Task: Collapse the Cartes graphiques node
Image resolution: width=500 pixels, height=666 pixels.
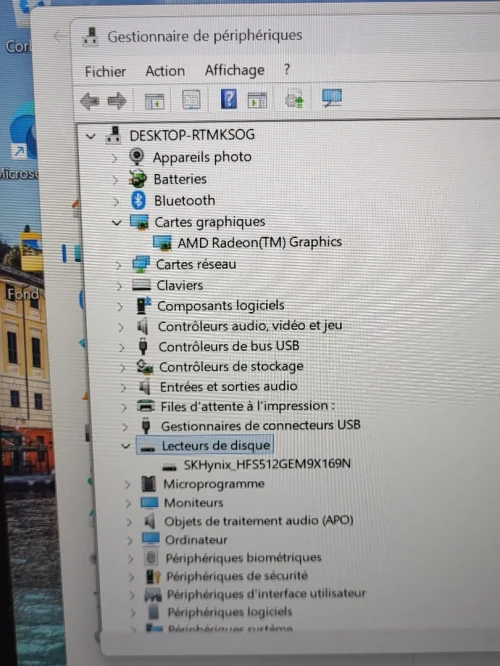Action: tap(116, 223)
